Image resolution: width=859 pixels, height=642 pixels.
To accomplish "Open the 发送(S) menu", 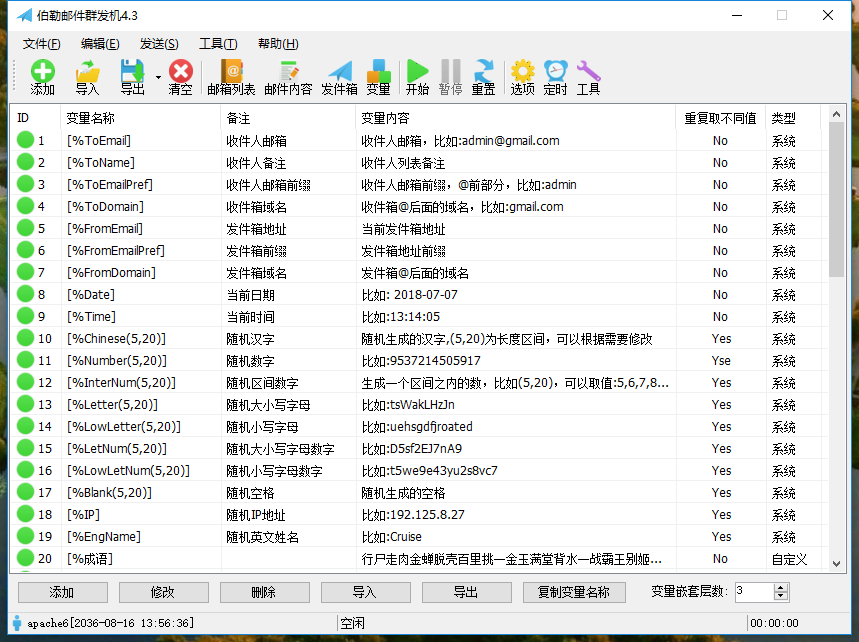I will click(159, 44).
